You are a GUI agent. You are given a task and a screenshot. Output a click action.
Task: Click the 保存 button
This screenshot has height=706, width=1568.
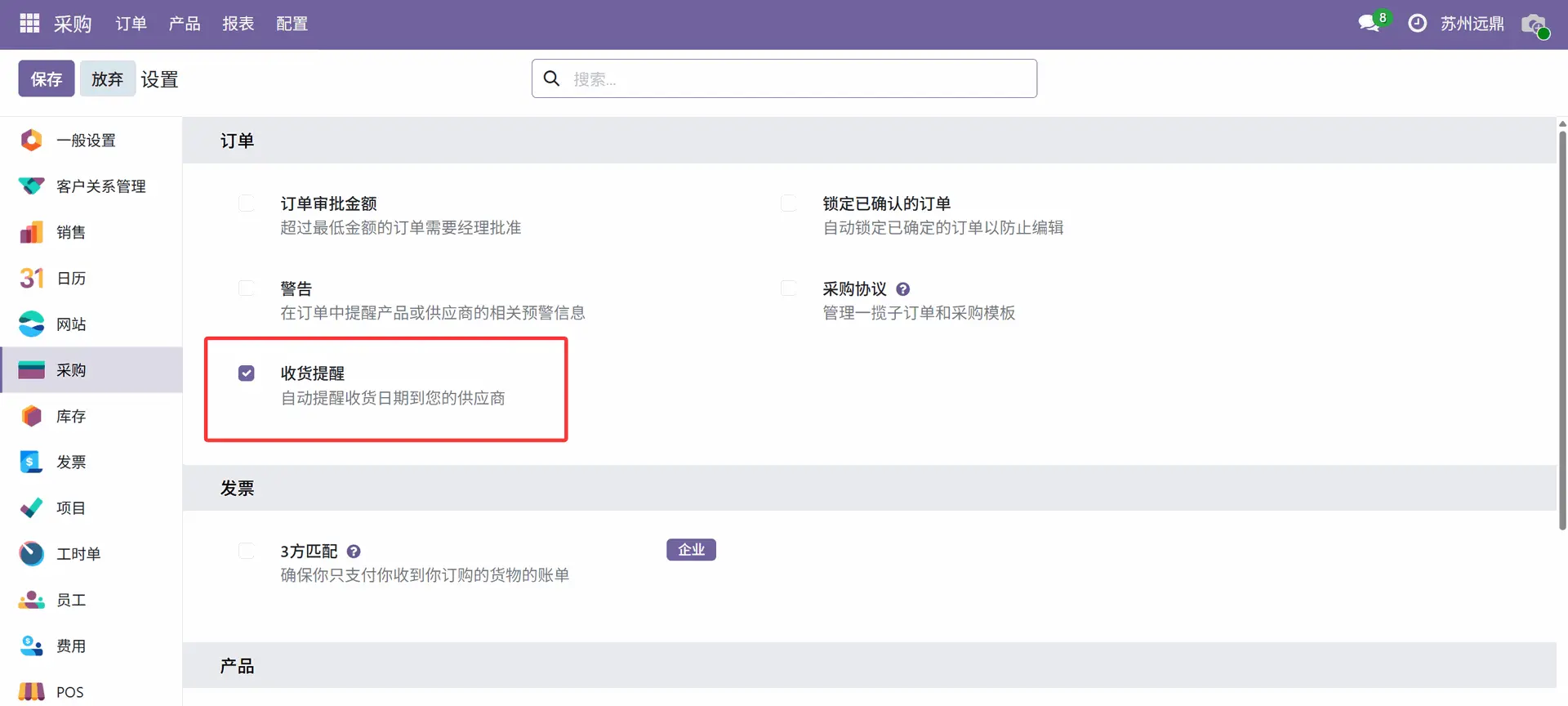tap(47, 79)
